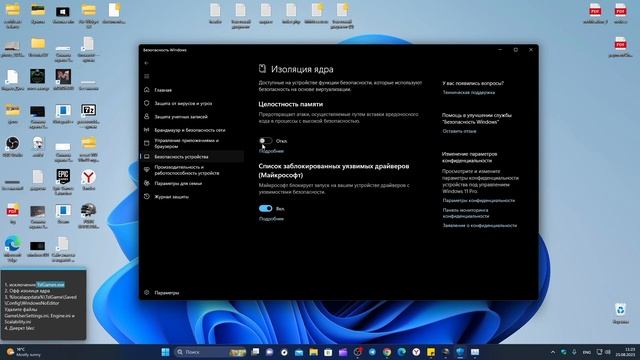The width and height of the screenshot is (640, 360).
Task: Open Microsoft Edge from the taskbar
Action: (402, 352)
